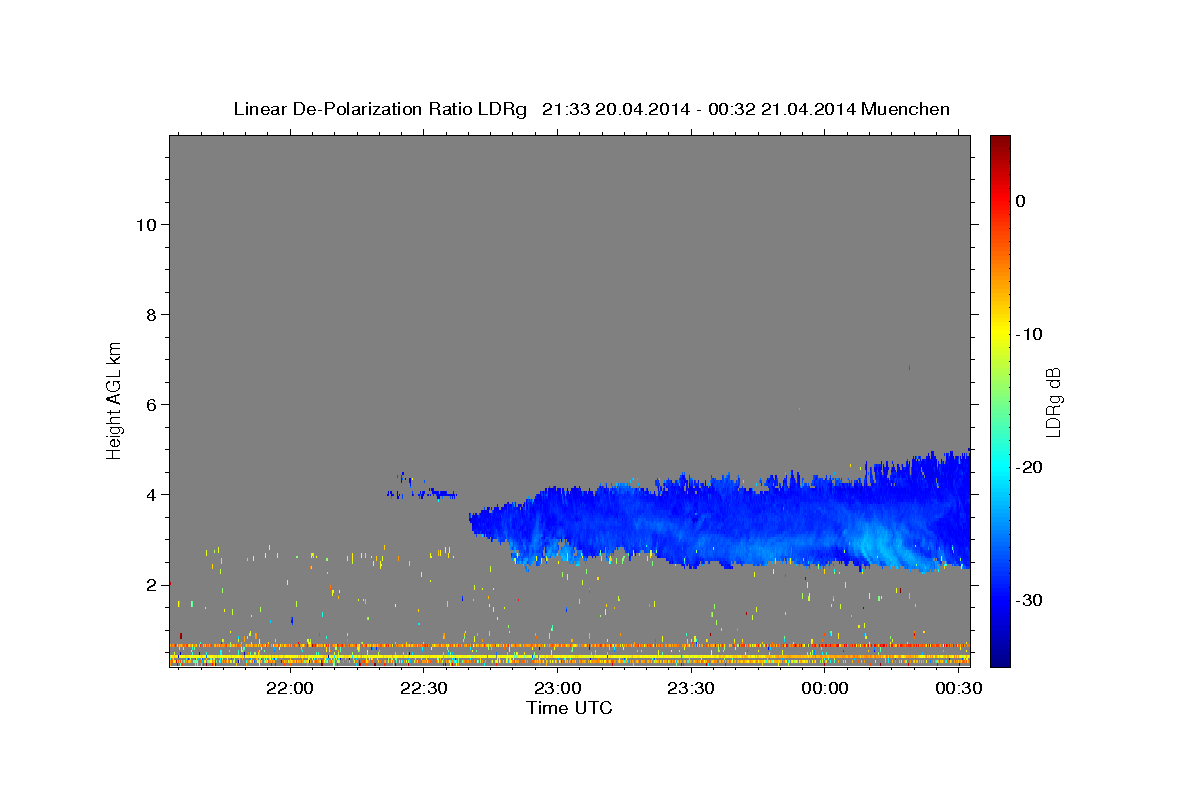1200x800 pixels.
Task: Click the -10 colorbar label
Action: pyautogui.click(x=1029, y=334)
